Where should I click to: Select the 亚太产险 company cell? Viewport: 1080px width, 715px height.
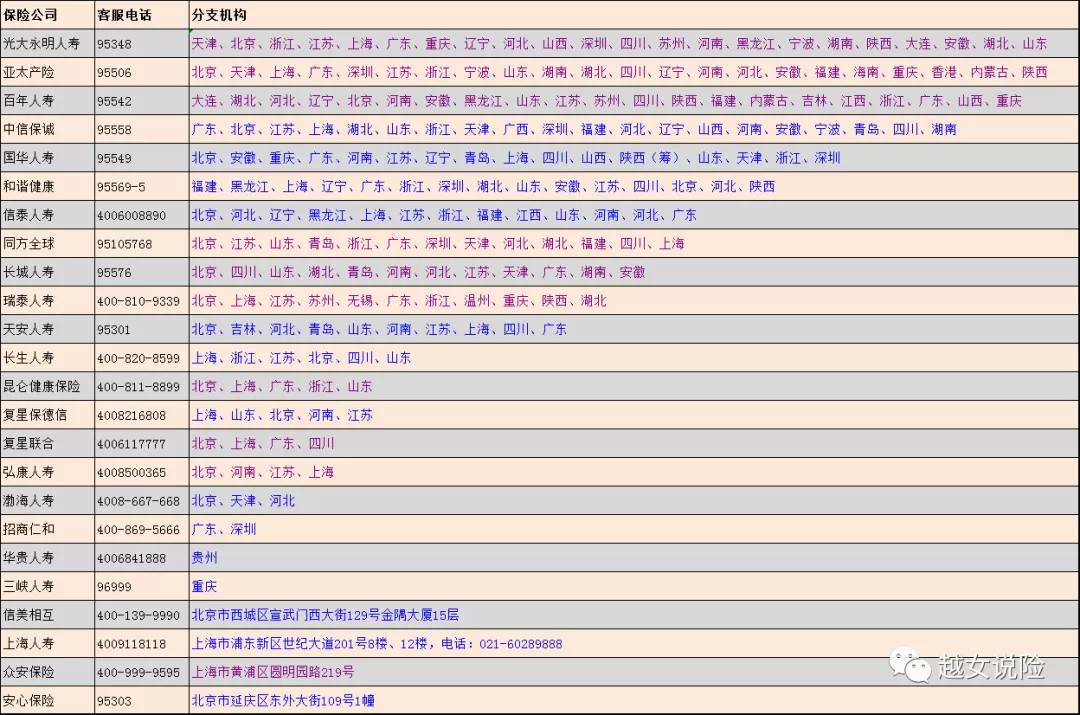click(47, 72)
